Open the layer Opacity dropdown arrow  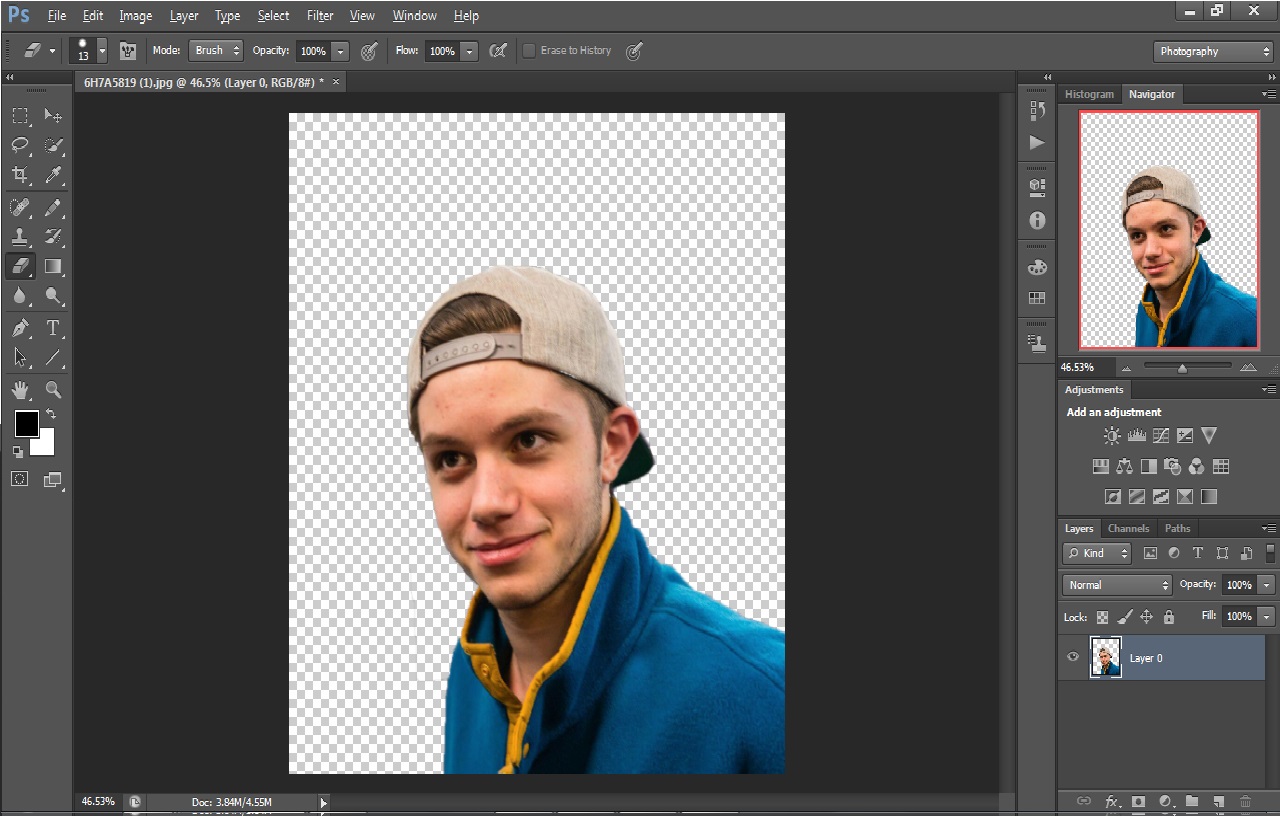coord(1267,585)
